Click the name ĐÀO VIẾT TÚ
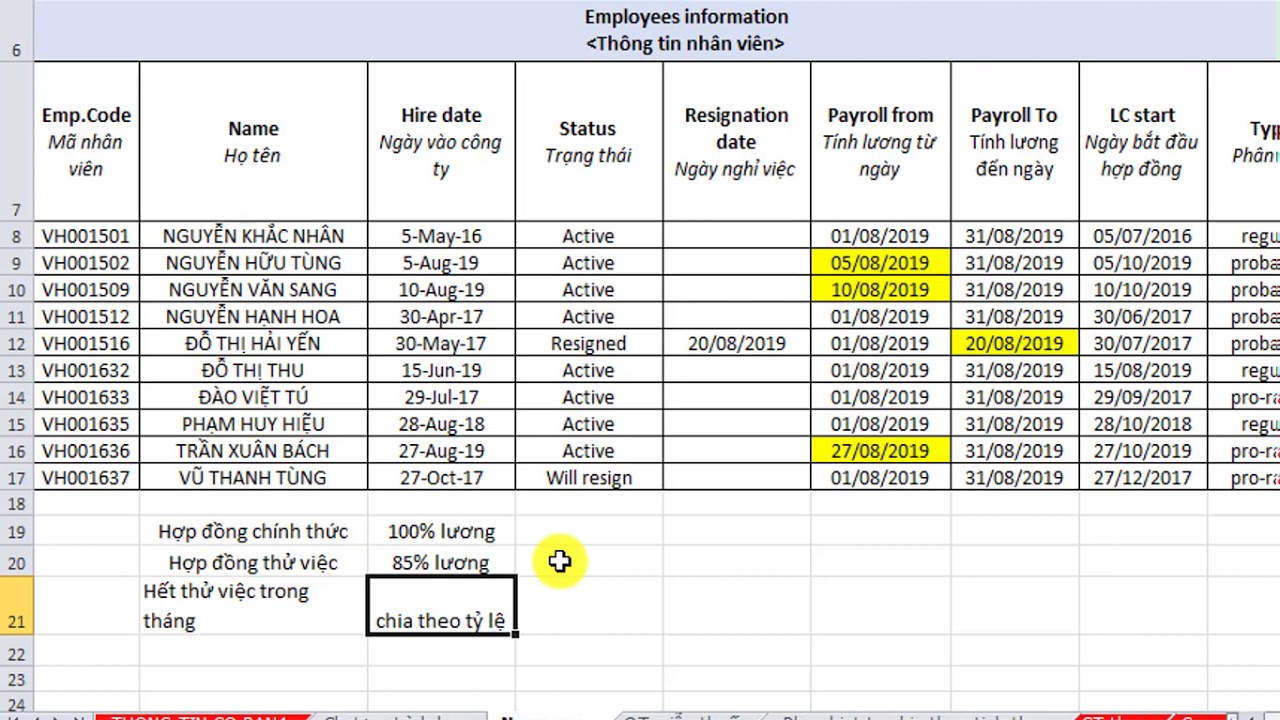The image size is (1280, 720). [253, 397]
